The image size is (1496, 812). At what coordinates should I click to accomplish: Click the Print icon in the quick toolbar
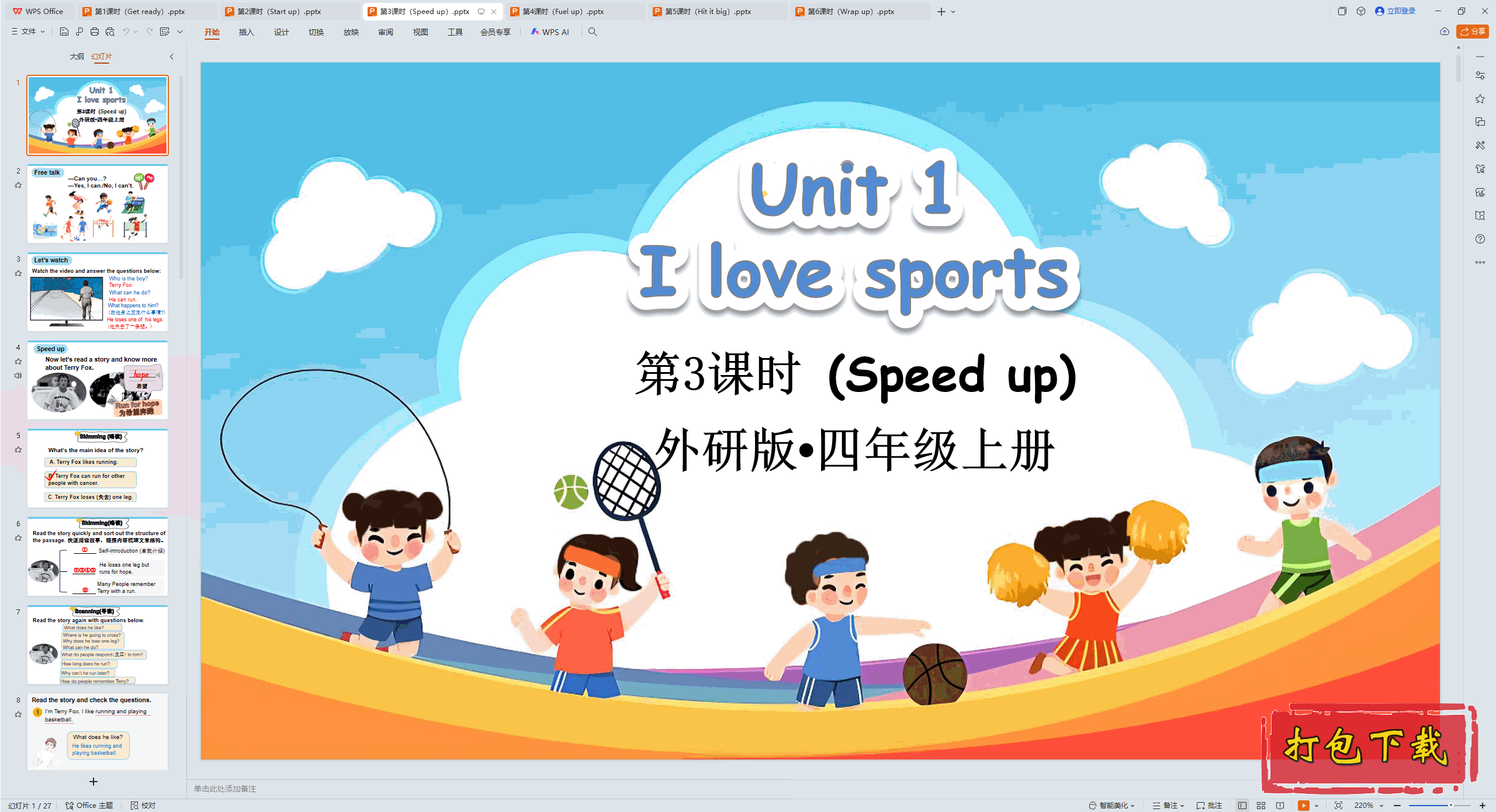click(95, 32)
